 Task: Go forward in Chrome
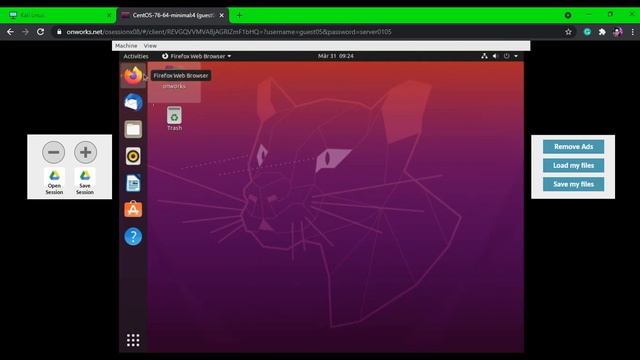pos(25,32)
